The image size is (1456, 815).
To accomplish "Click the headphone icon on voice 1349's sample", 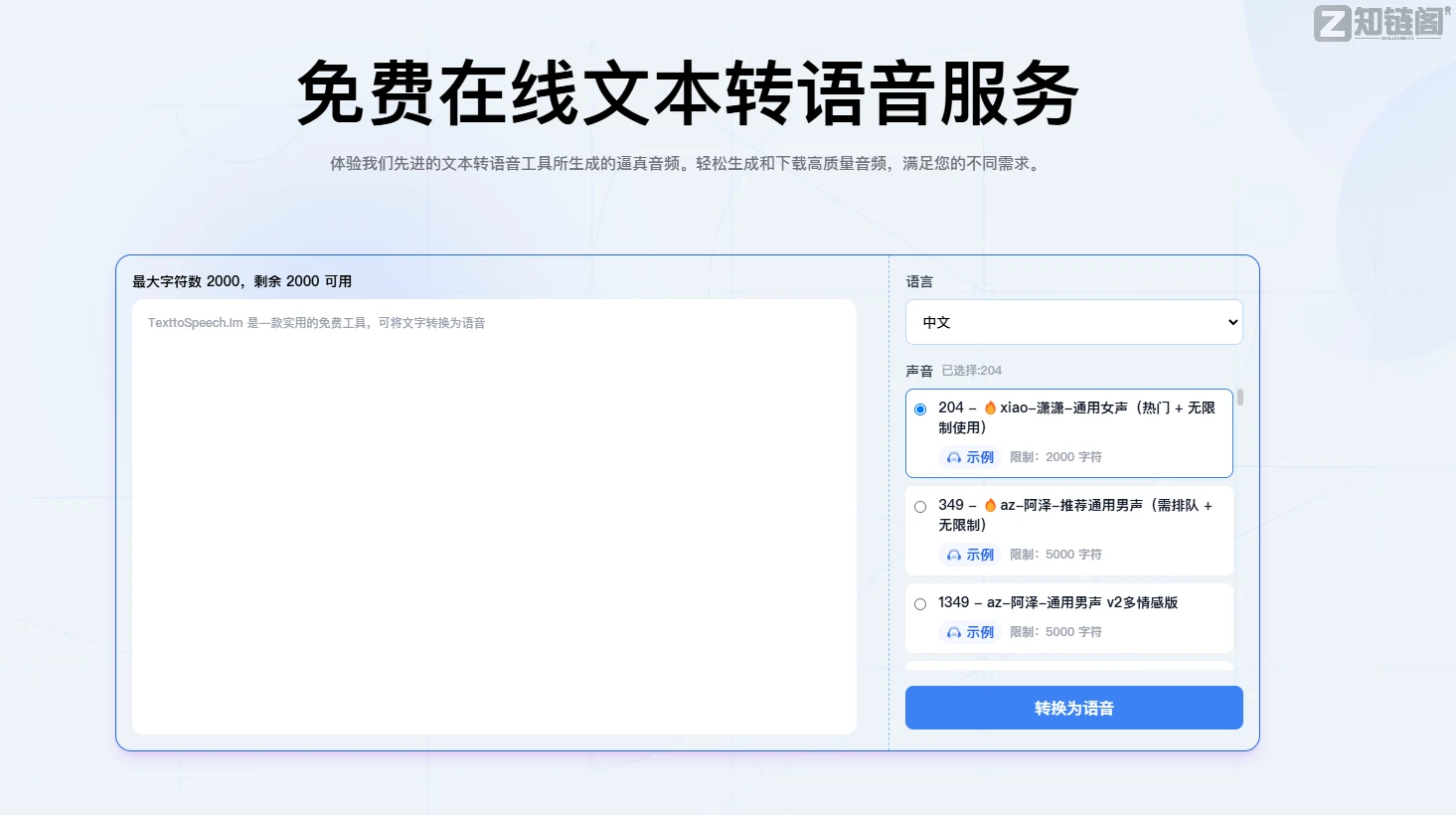I will (955, 632).
